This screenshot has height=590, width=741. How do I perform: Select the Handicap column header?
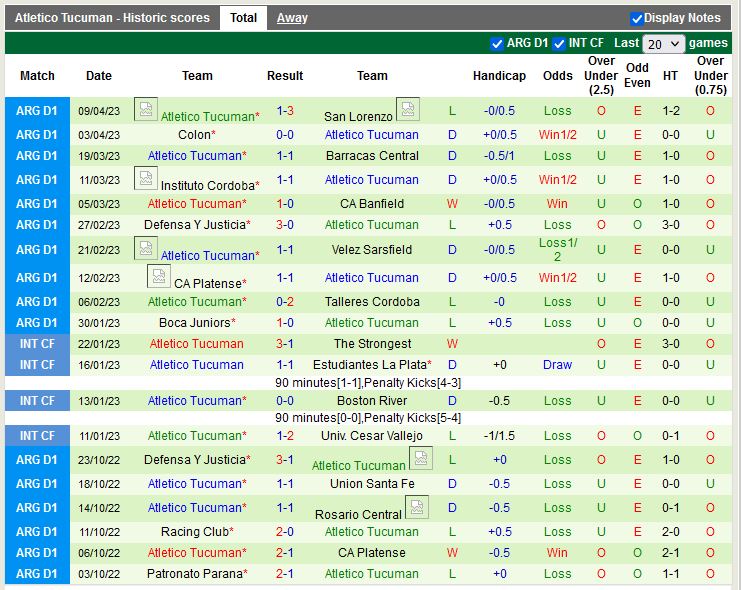500,76
